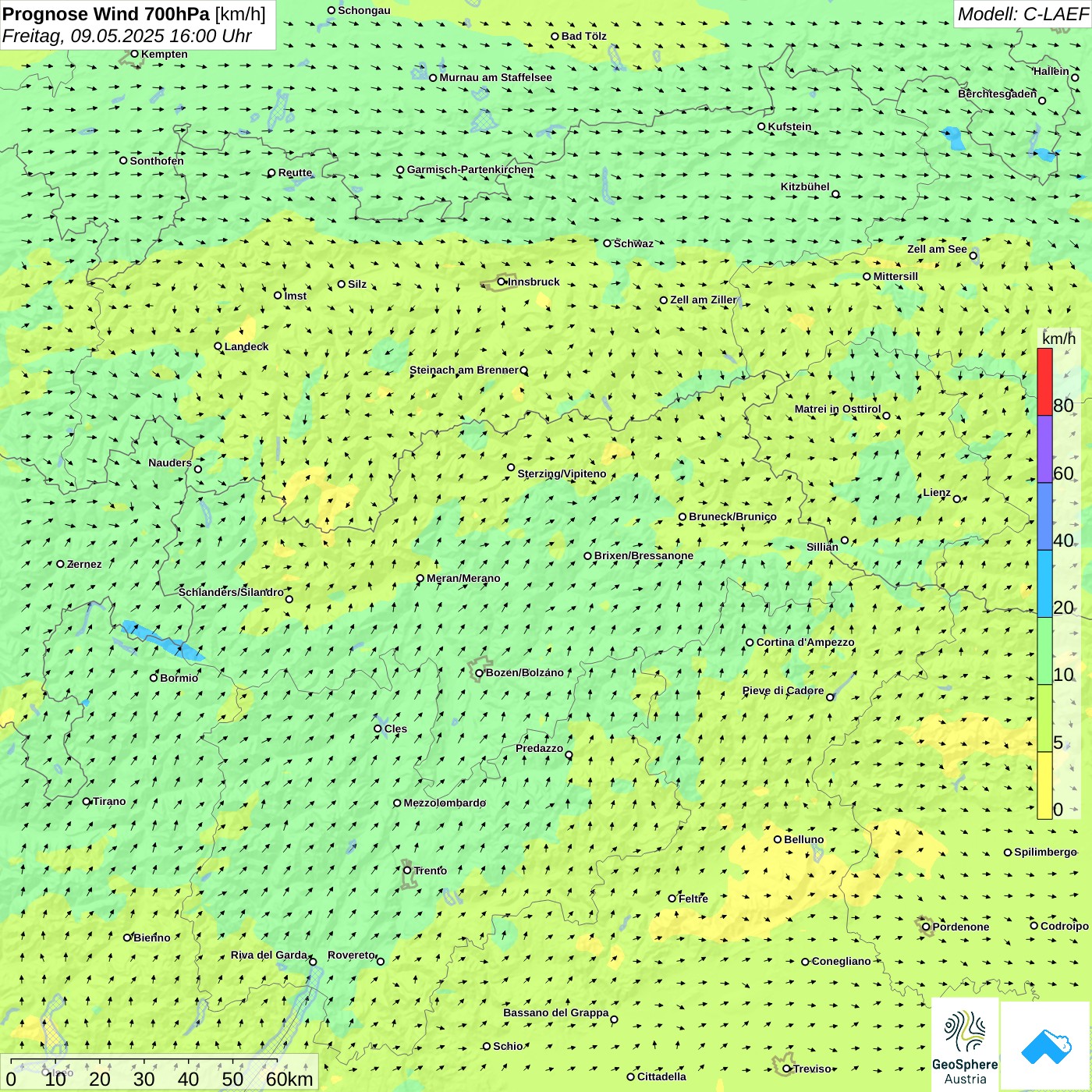Click the 'Bassano del Grappa' label
The image size is (1092, 1092).
tap(556, 1012)
